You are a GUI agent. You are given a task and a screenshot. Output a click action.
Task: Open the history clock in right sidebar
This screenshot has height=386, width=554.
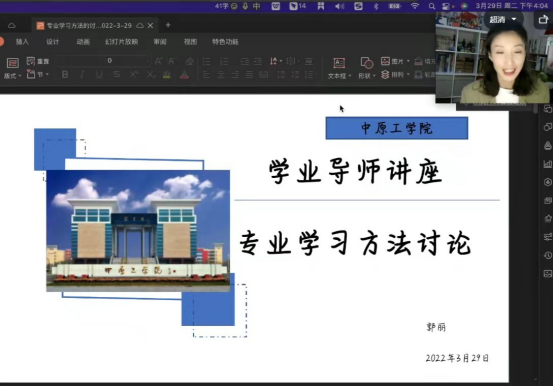(x=548, y=255)
